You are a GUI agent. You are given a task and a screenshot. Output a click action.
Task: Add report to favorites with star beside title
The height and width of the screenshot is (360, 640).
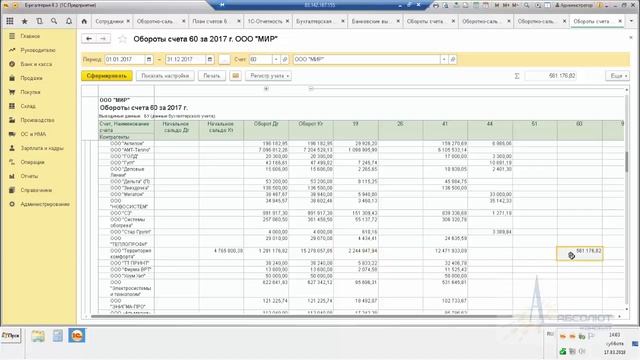click(122, 39)
